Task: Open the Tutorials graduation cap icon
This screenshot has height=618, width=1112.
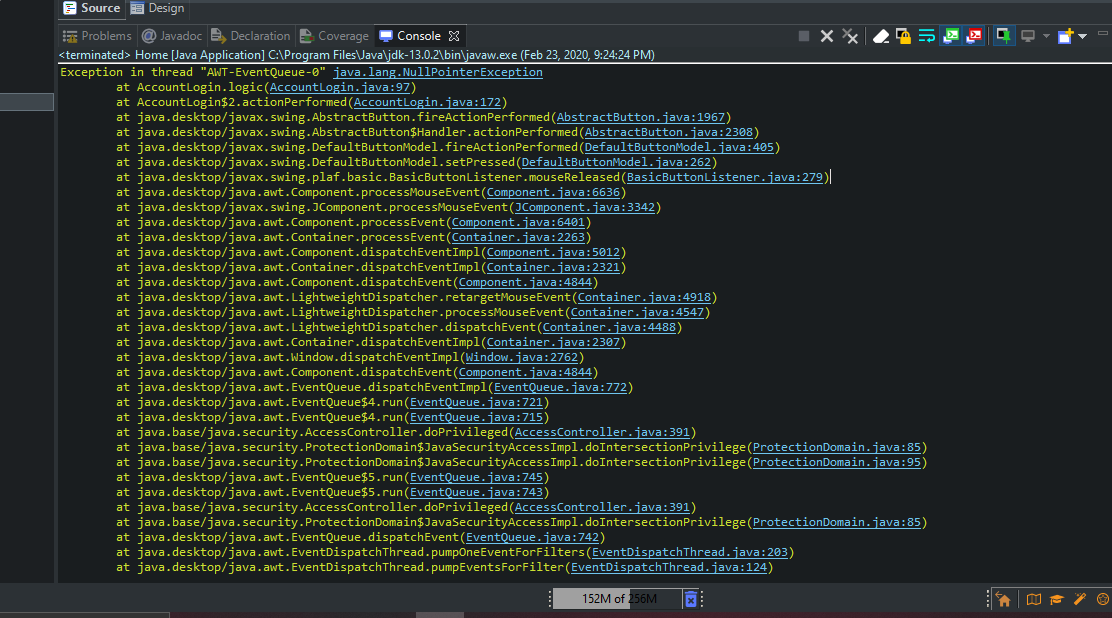Action: pyautogui.click(x=1057, y=600)
